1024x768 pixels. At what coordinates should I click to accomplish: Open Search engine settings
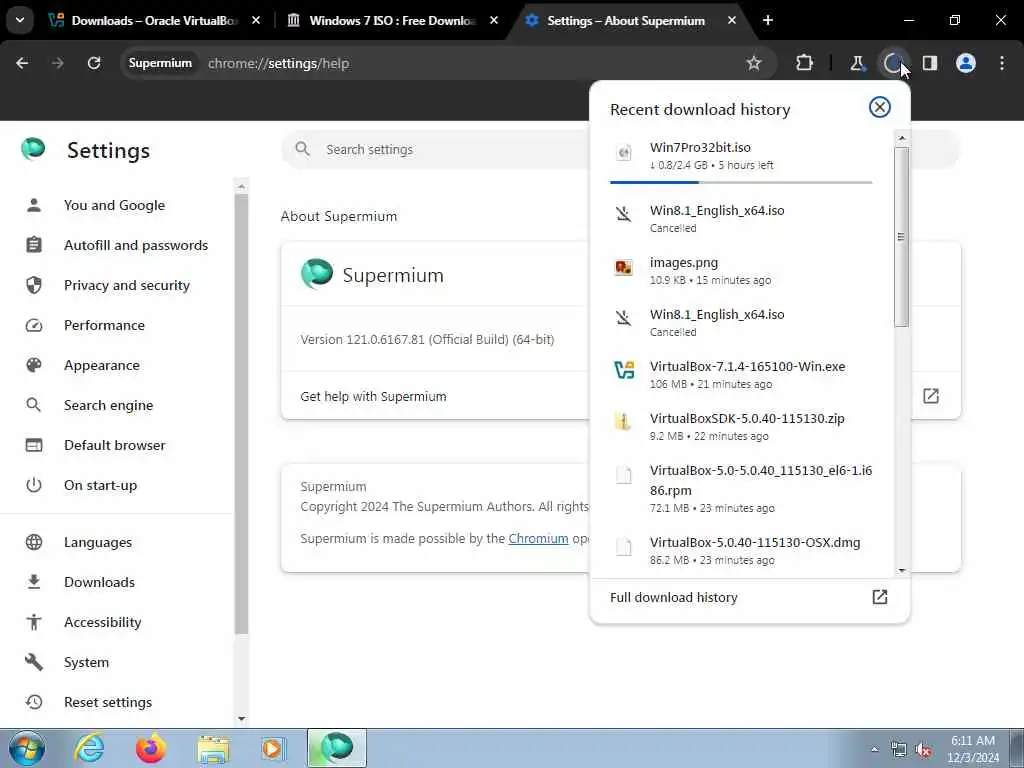(108, 405)
